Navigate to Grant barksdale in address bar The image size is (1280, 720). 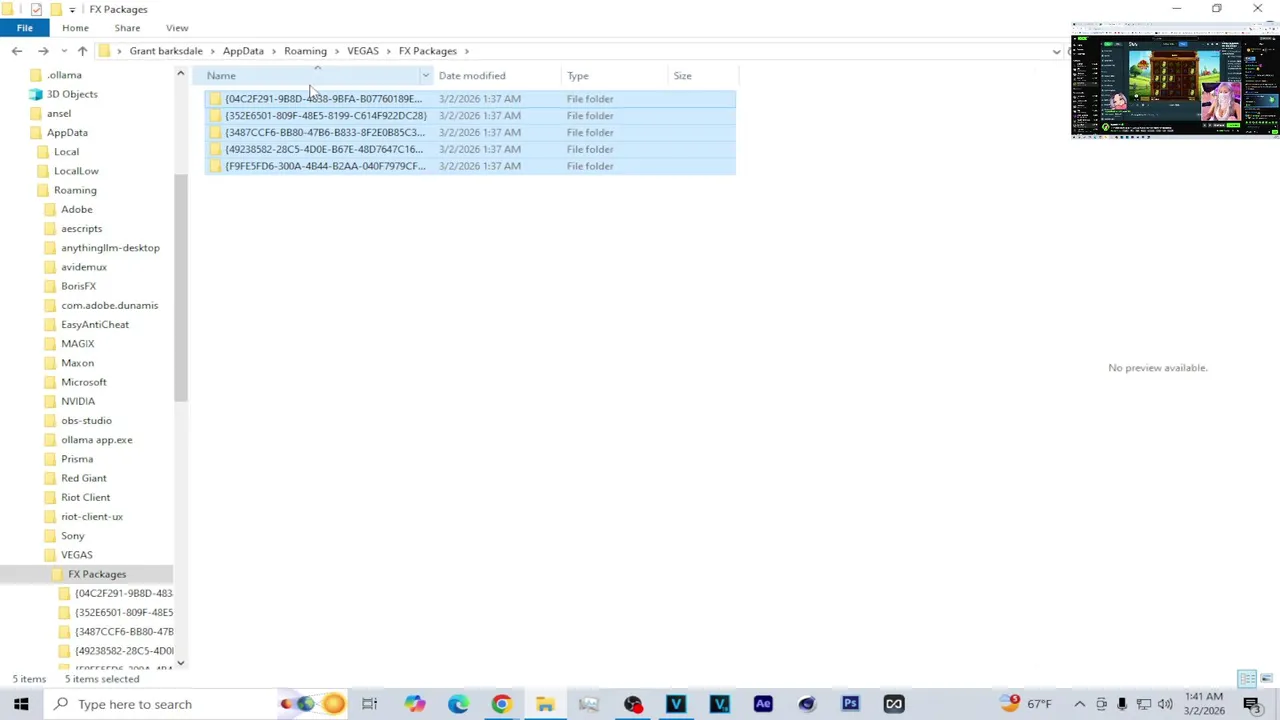tap(166, 51)
